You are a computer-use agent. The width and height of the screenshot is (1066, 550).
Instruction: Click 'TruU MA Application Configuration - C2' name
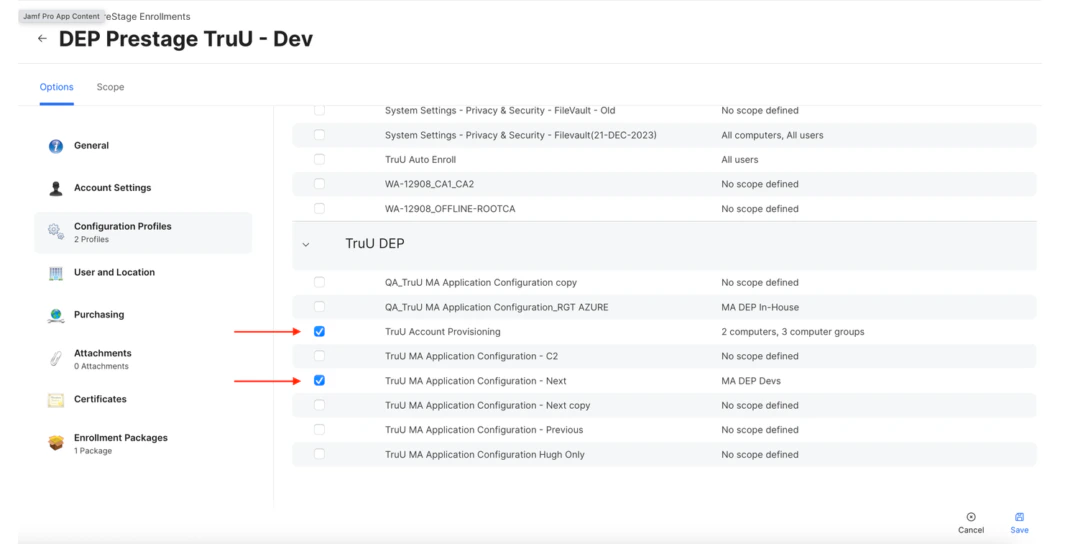tap(471, 356)
